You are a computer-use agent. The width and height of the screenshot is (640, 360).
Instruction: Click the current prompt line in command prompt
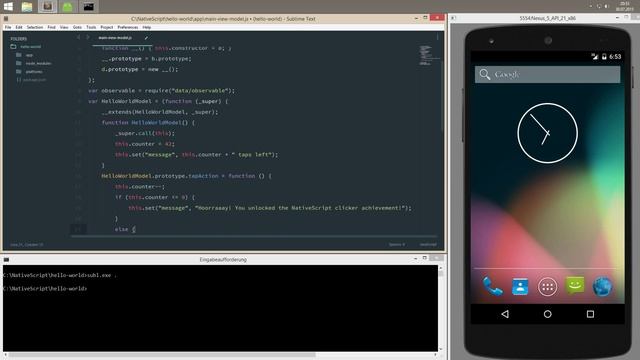pyautogui.click(x=45, y=289)
